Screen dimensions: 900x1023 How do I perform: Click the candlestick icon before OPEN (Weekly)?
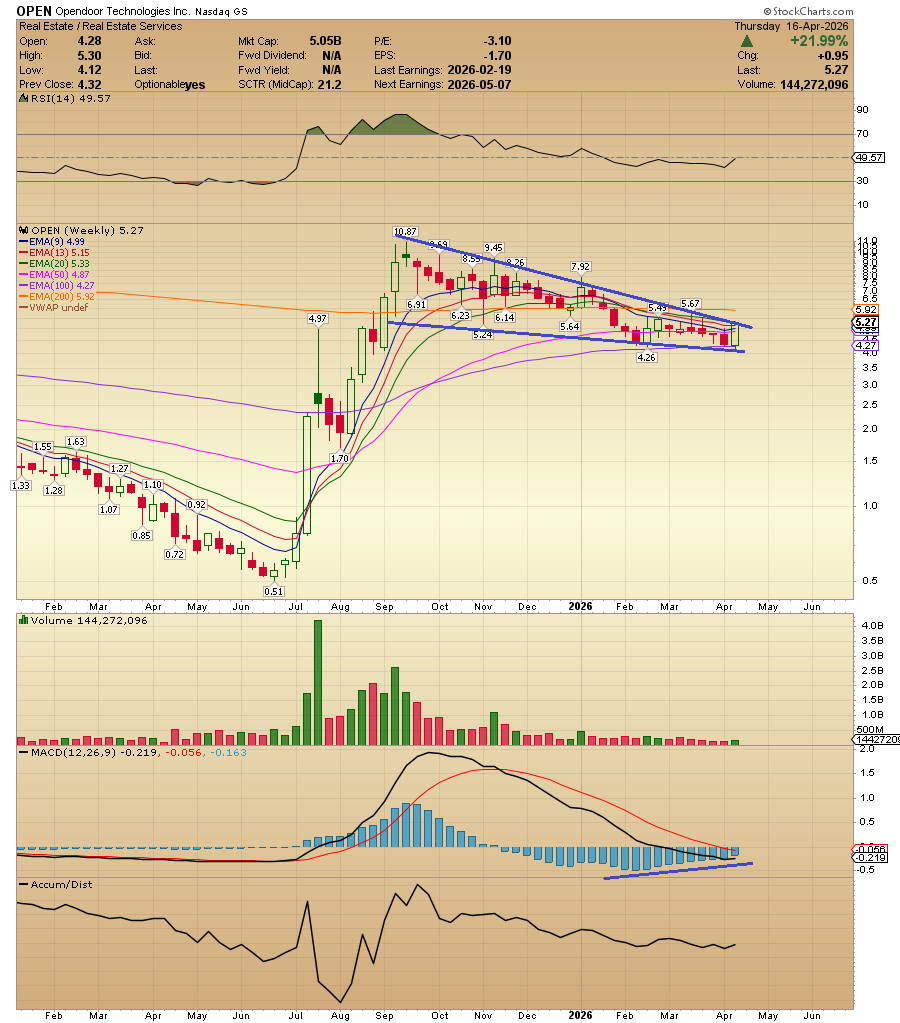(x=23, y=230)
